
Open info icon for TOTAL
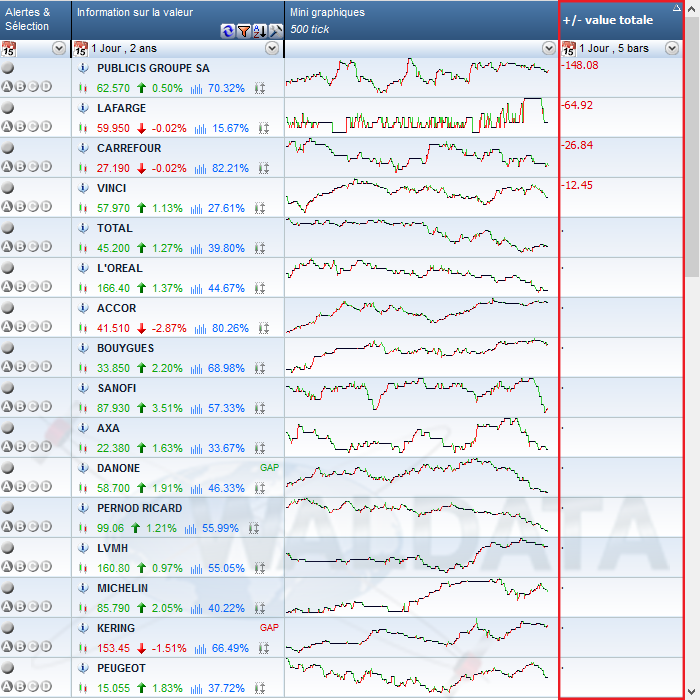coord(83,228)
